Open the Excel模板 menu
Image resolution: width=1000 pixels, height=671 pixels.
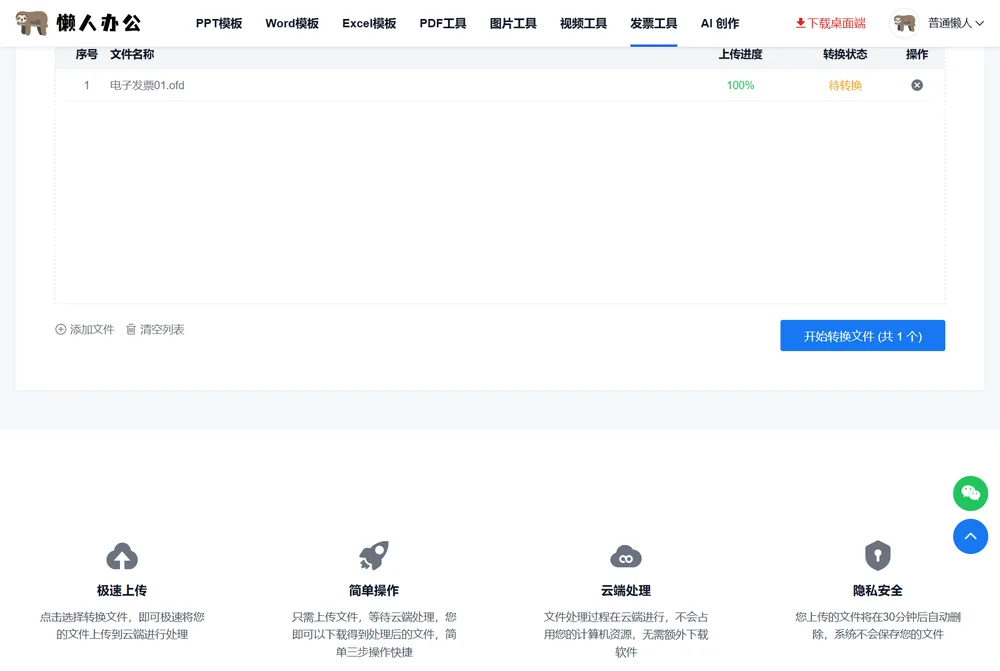pyautogui.click(x=369, y=24)
